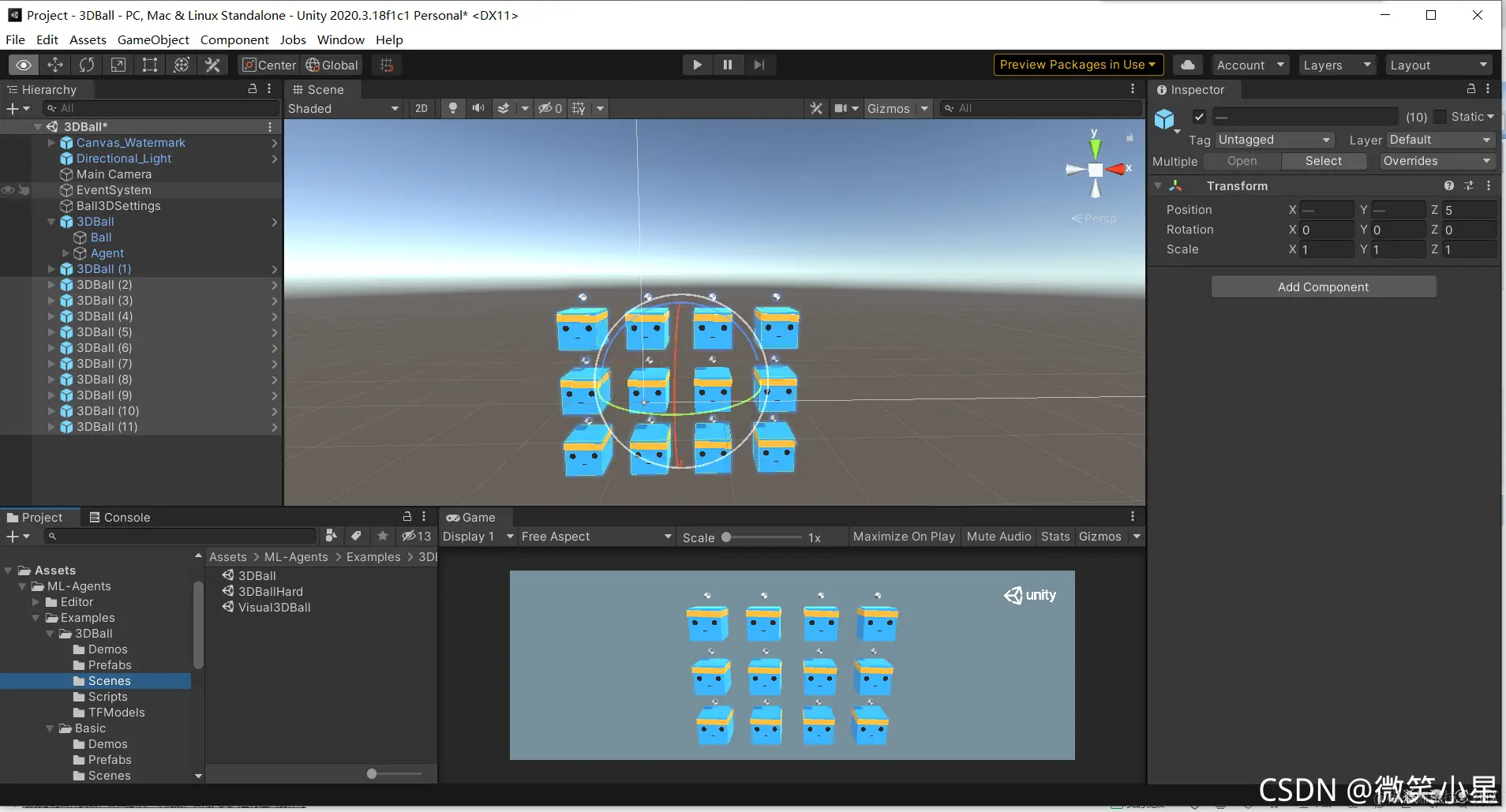Open the cloud services icon

1188,65
